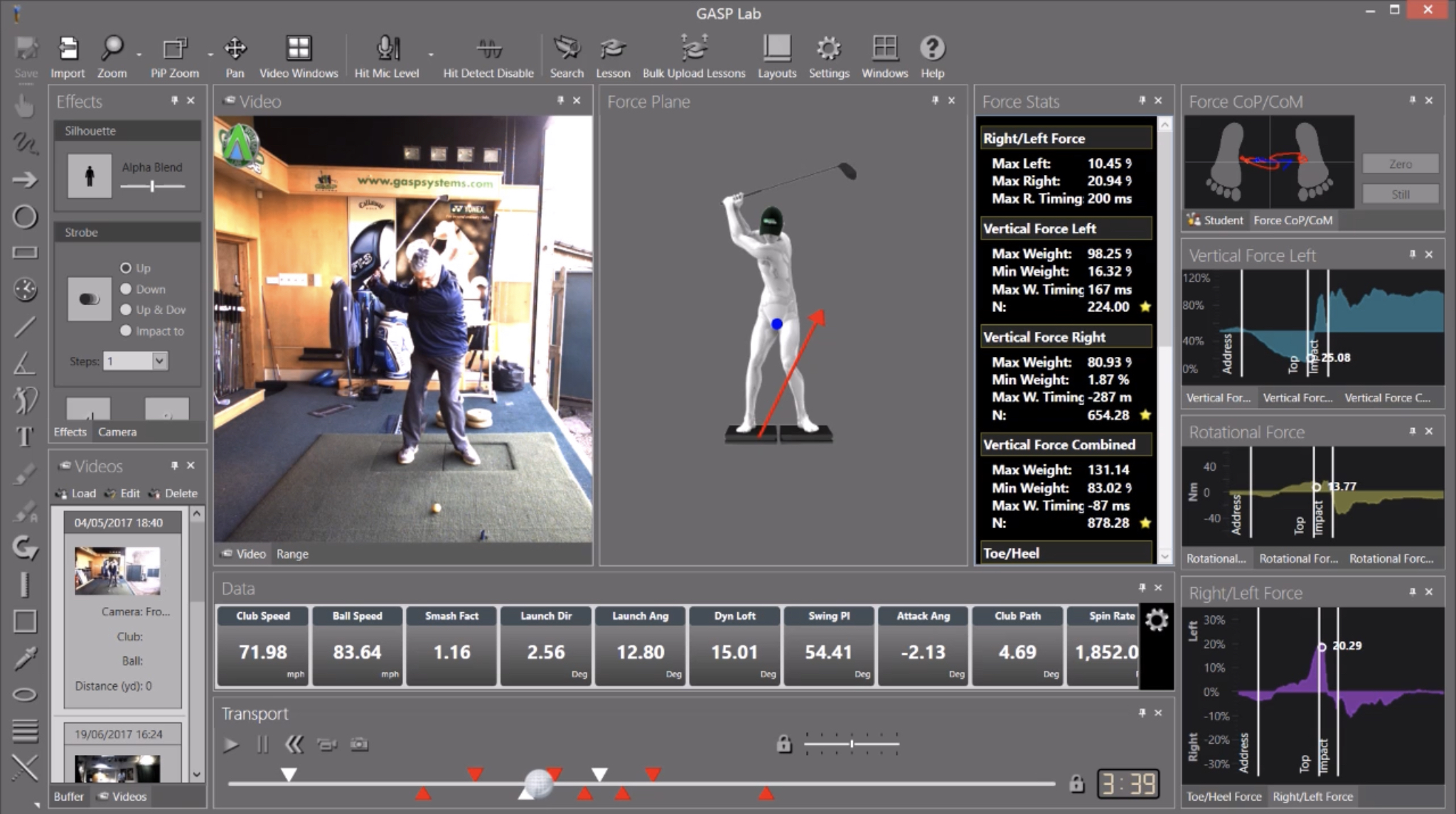Click the Search icon in the top toolbar
1456x814 pixels.
(567, 50)
